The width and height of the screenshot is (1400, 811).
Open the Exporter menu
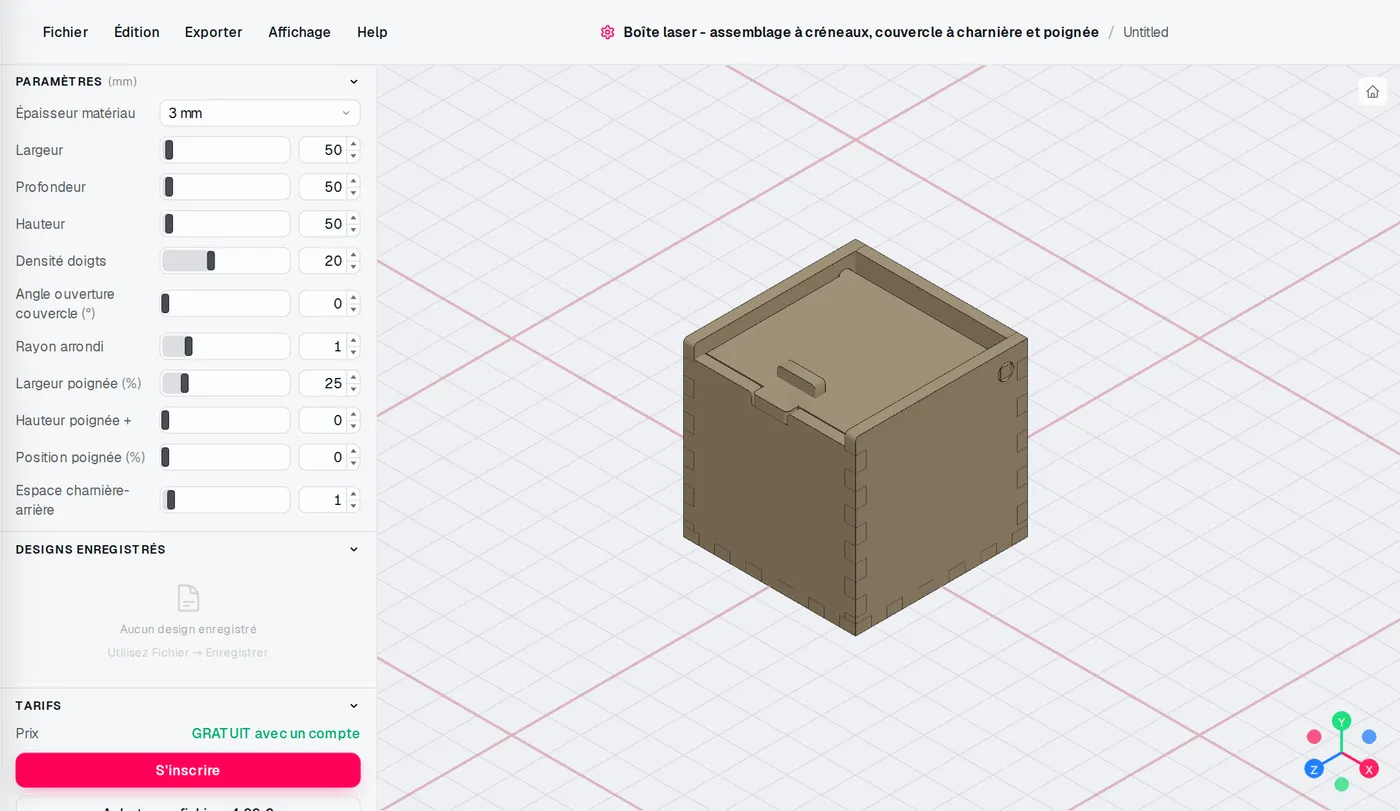[213, 32]
